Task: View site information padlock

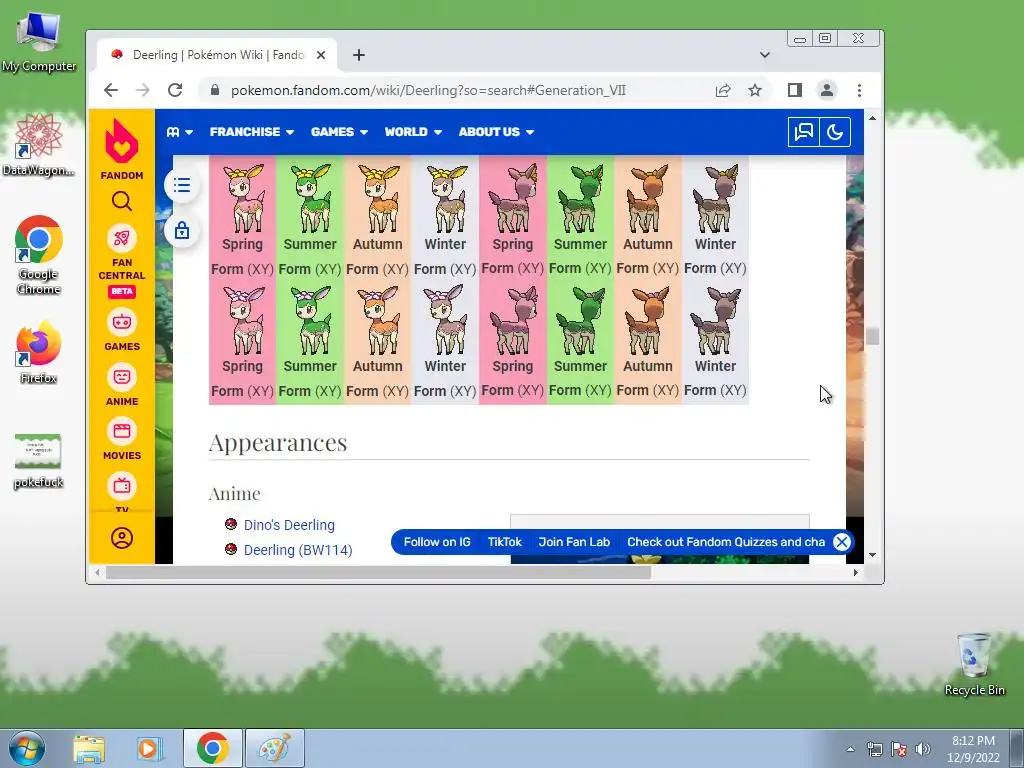Action: click(x=214, y=90)
